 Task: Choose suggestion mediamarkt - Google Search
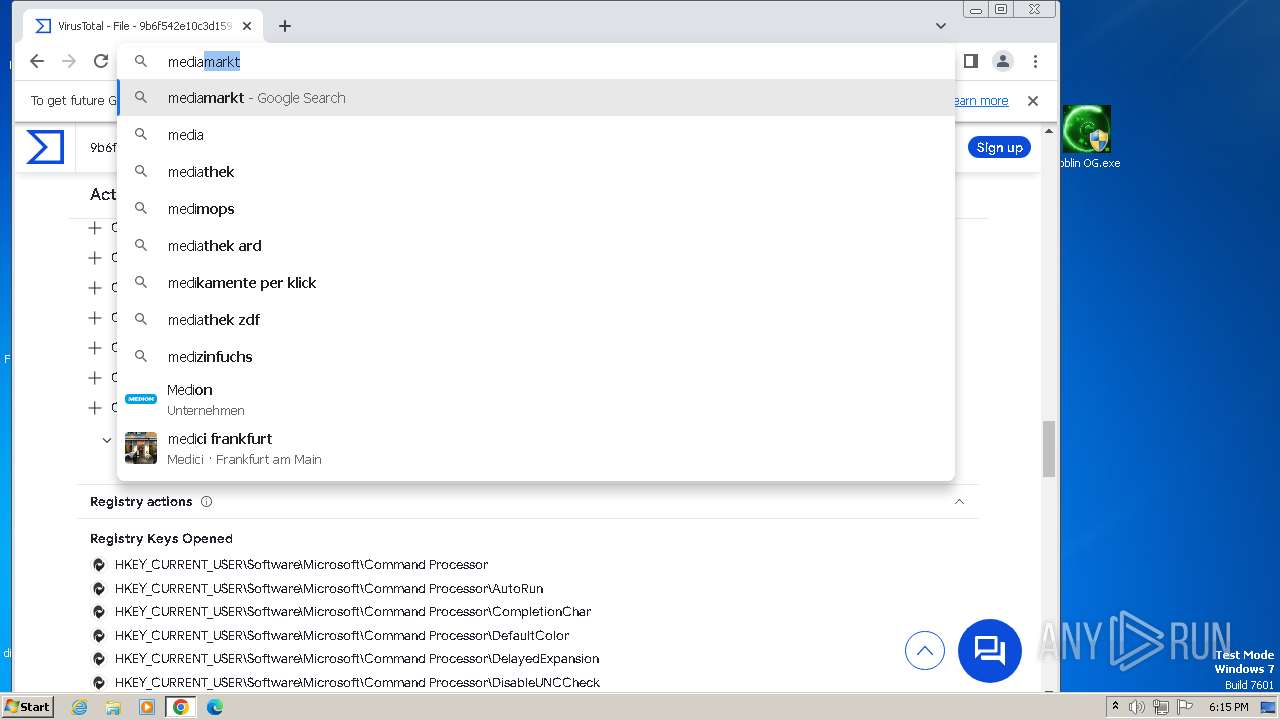click(x=536, y=98)
